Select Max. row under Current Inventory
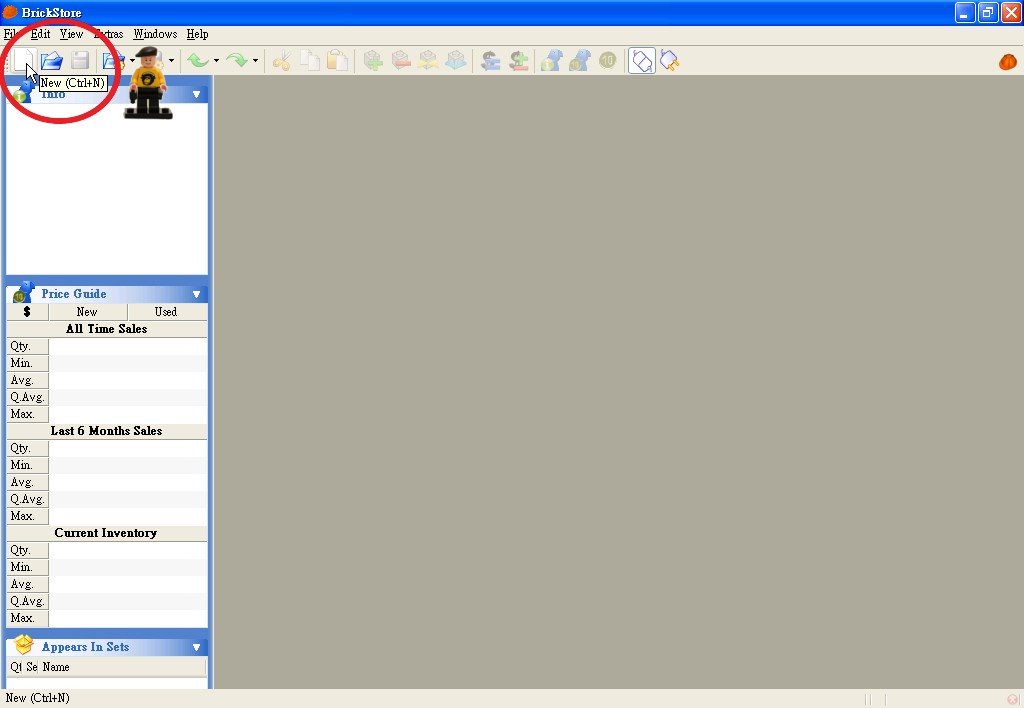 tap(106, 618)
